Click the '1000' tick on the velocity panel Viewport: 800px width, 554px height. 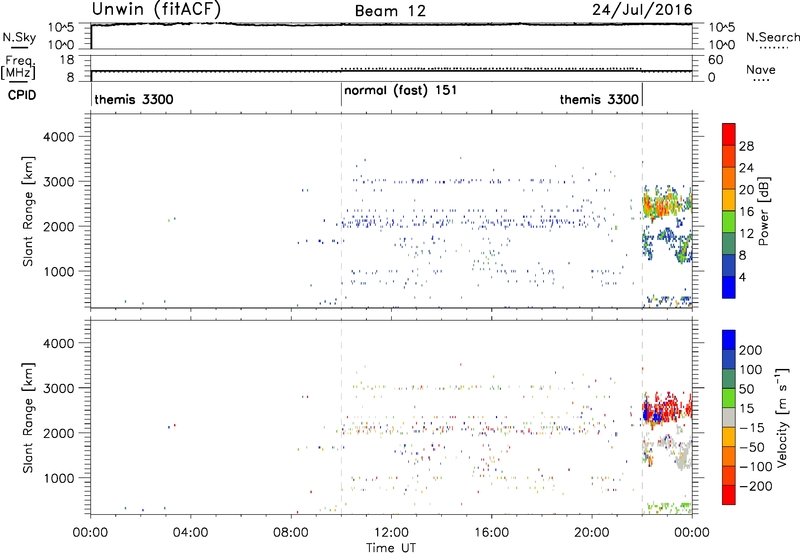pyautogui.click(x=58, y=478)
